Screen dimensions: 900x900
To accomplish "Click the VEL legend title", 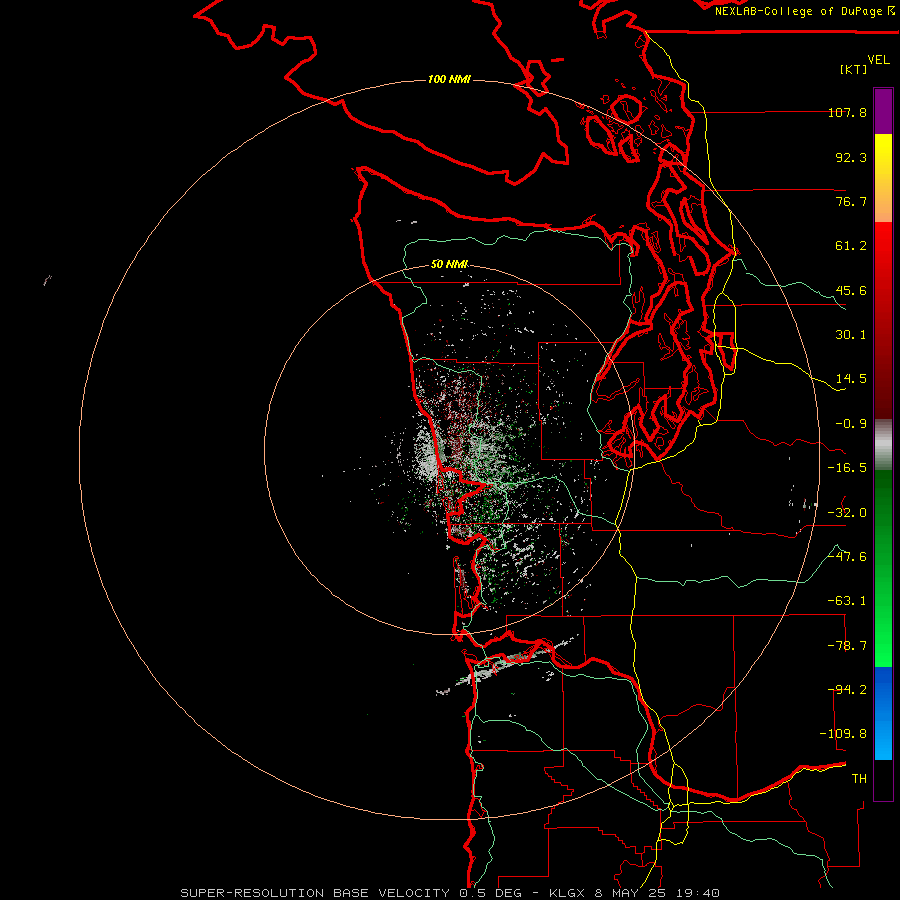I will [x=878, y=60].
